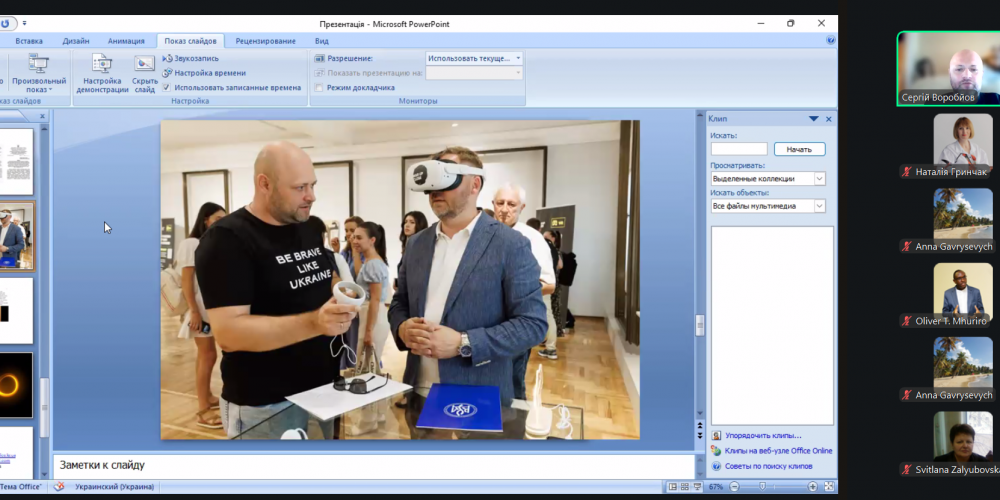Open Все файлы мультимедиа dropdown
The image size is (1000, 500).
click(x=819, y=206)
